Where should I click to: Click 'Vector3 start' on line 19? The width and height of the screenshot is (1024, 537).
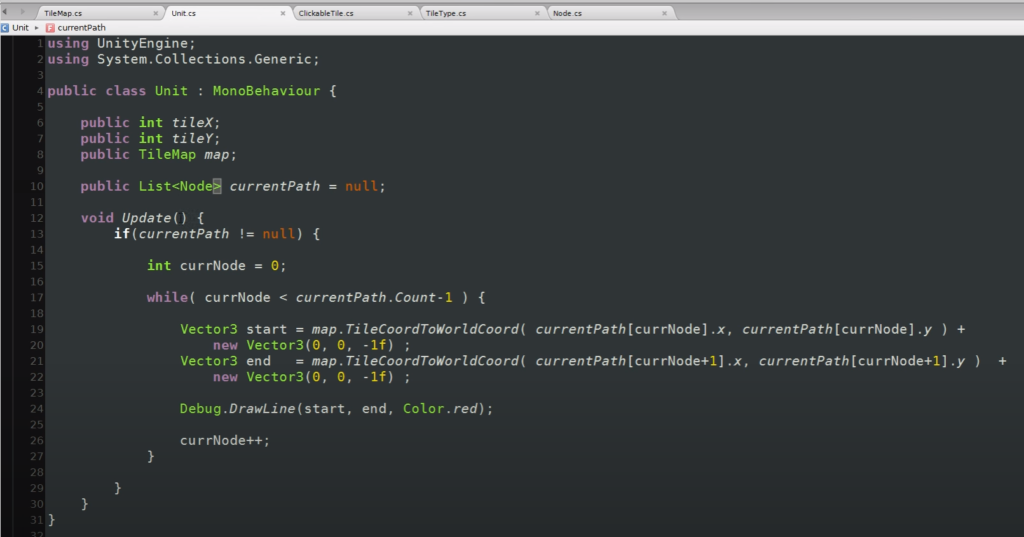233,329
